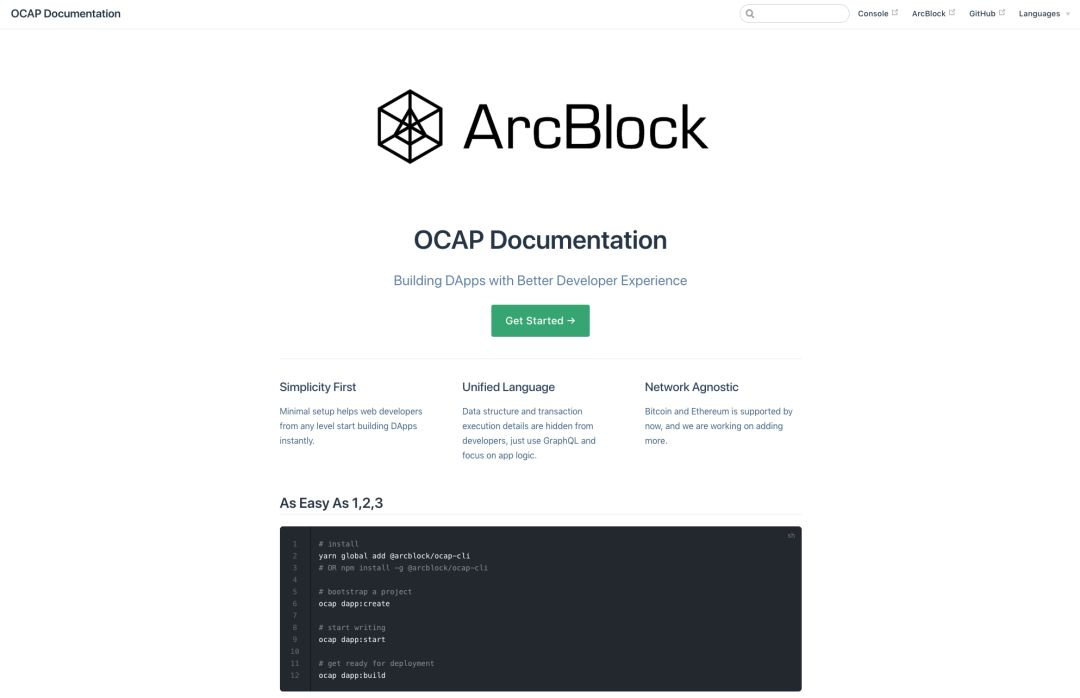
Task: Open the Console nav link
Action: click(x=873, y=14)
